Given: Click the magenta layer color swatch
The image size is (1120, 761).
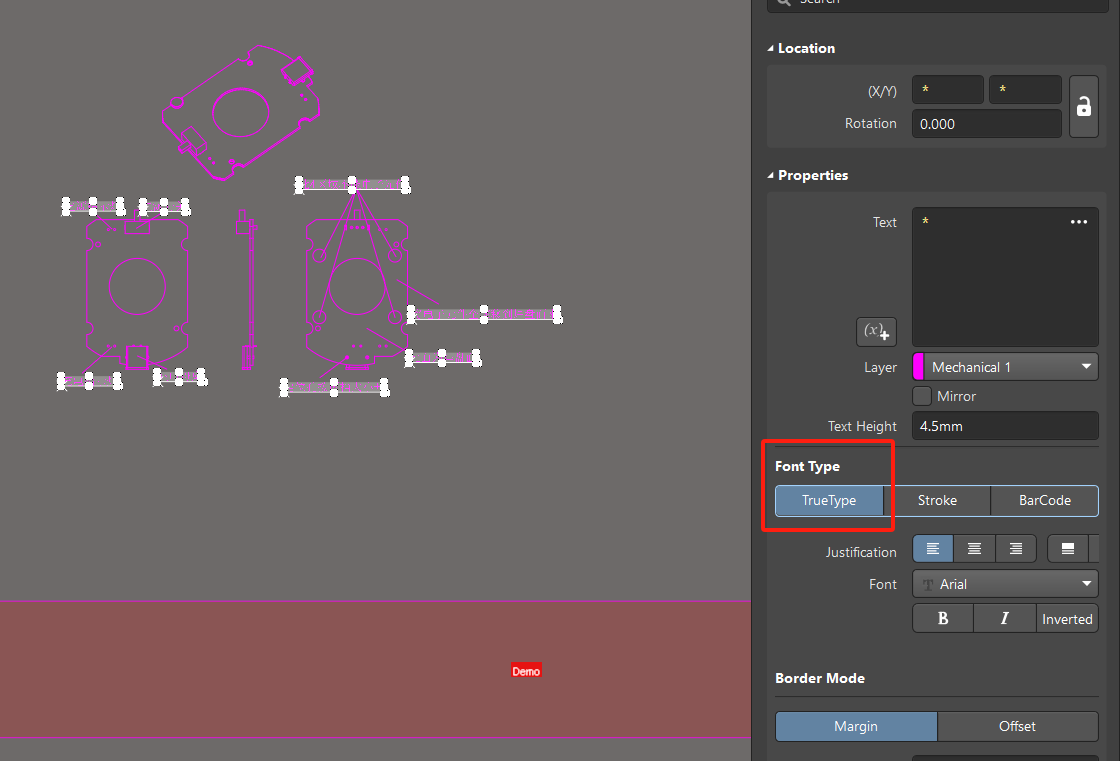Looking at the screenshot, I should tap(919, 367).
